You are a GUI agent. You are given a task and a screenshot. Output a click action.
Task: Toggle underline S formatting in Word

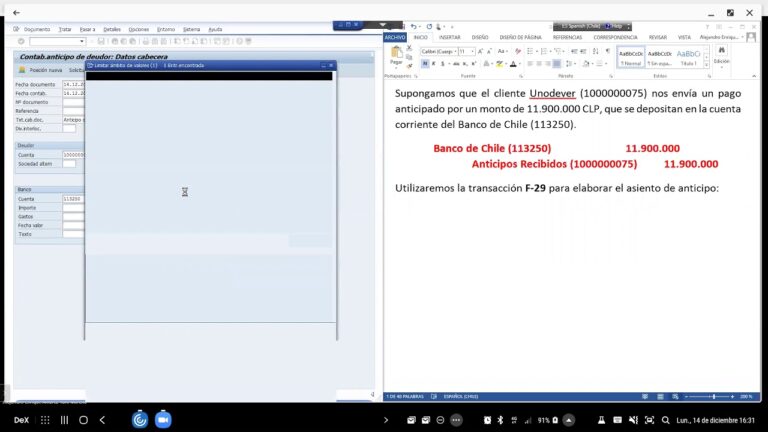pos(443,64)
